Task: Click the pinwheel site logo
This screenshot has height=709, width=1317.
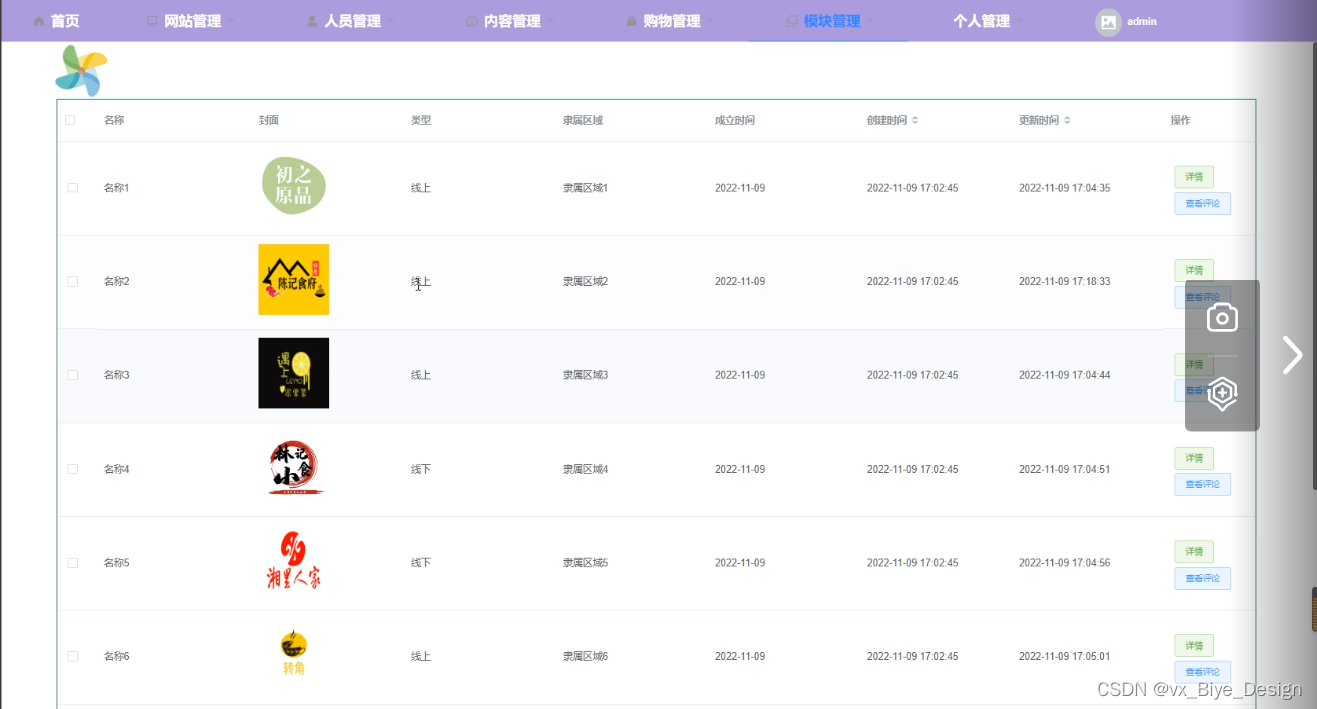Action: click(x=81, y=71)
